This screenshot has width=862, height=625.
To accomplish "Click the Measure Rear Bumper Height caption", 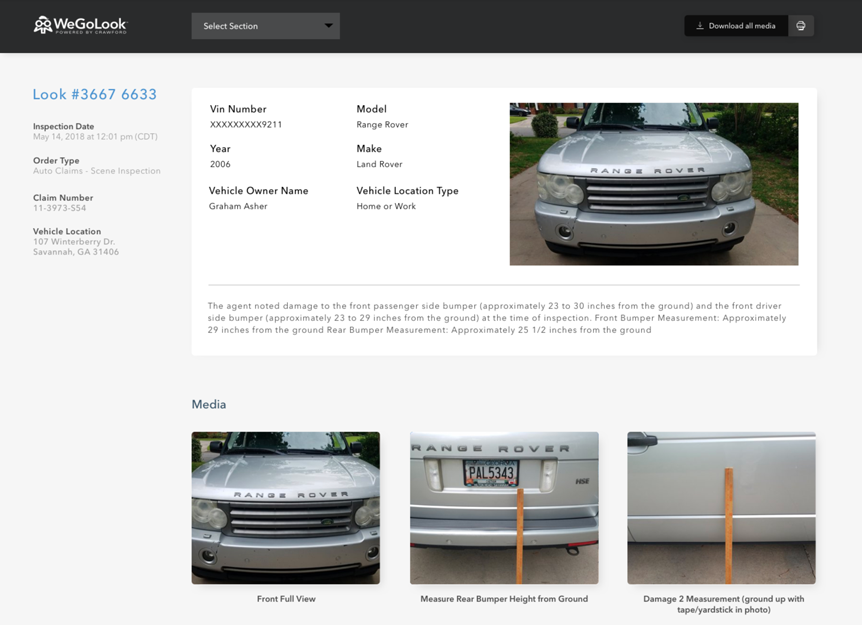I will pos(504,599).
